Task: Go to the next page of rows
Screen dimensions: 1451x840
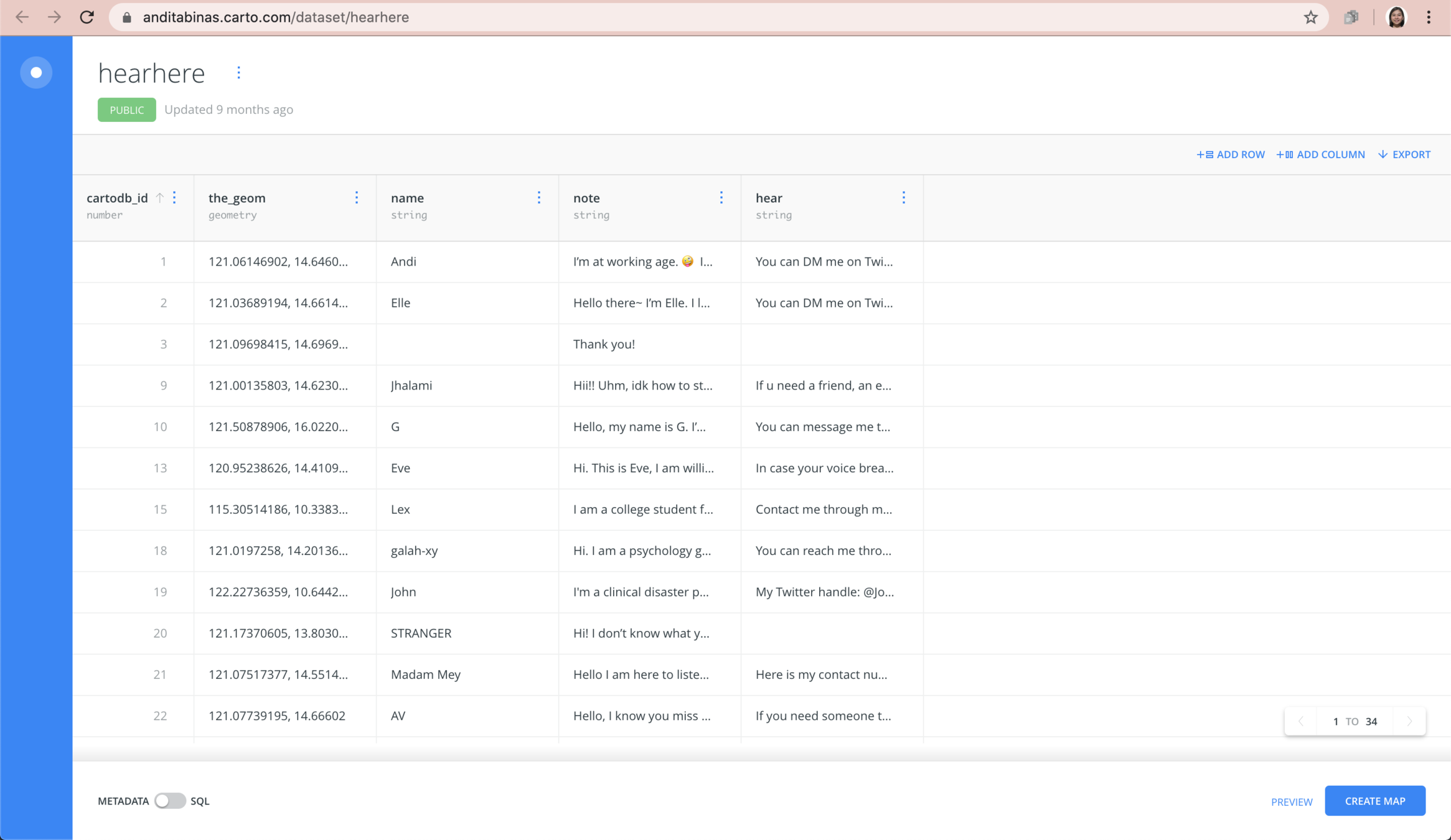Action: click(1409, 721)
